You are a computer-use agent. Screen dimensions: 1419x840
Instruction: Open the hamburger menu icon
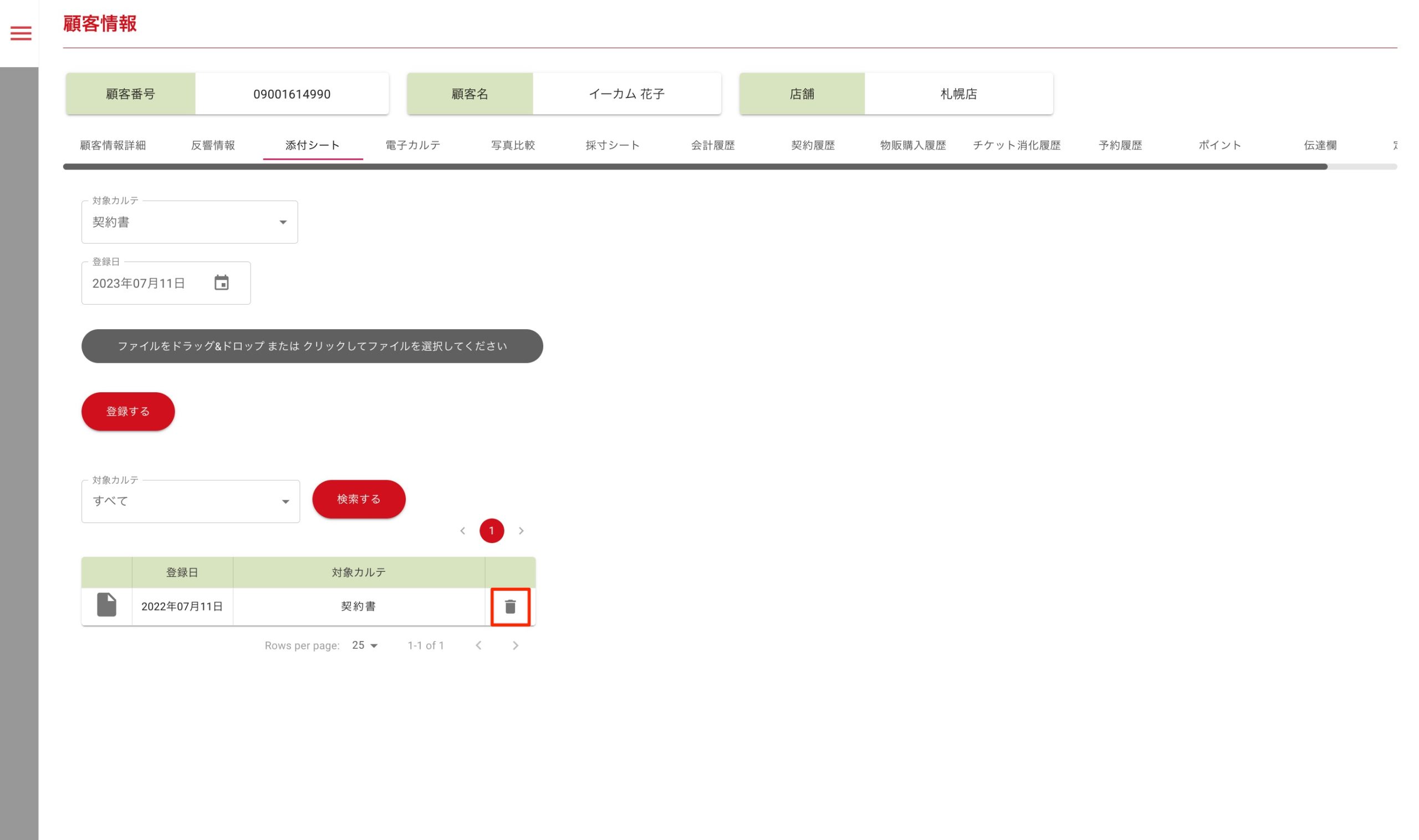(x=21, y=33)
